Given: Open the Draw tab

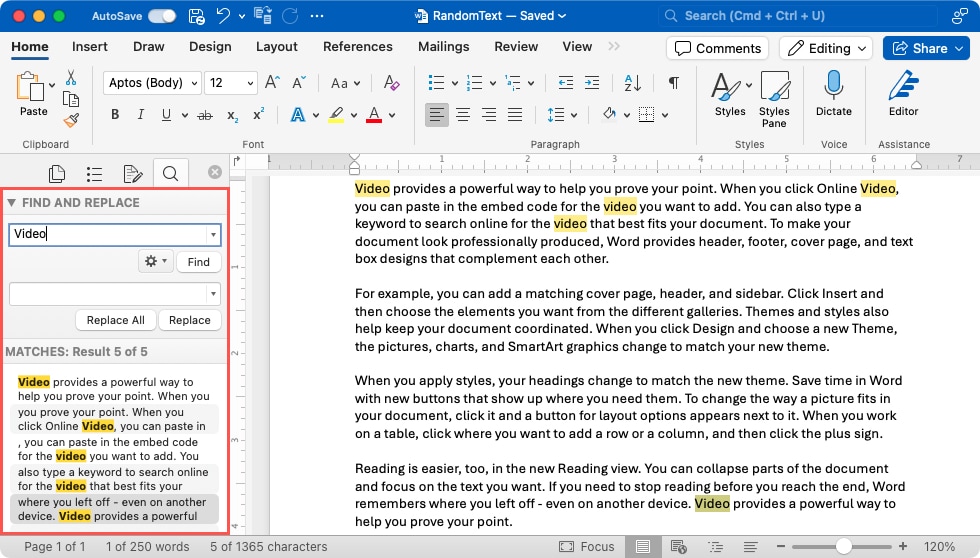Looking at the screenshot, I should (149, 46).
